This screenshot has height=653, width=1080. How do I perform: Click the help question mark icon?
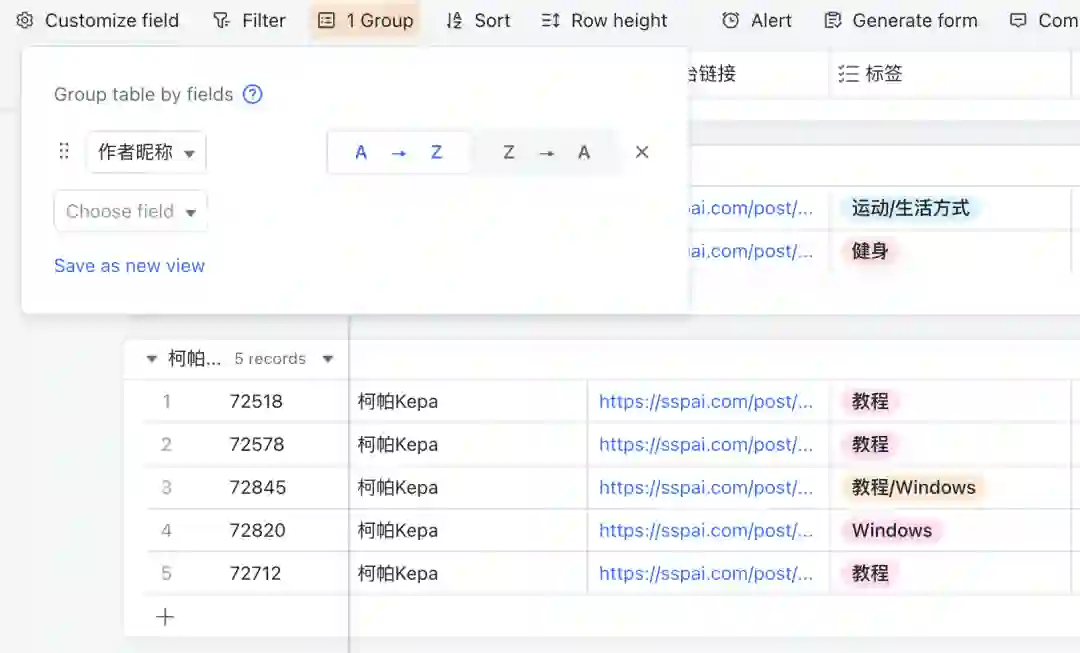[x=253, y=94]
